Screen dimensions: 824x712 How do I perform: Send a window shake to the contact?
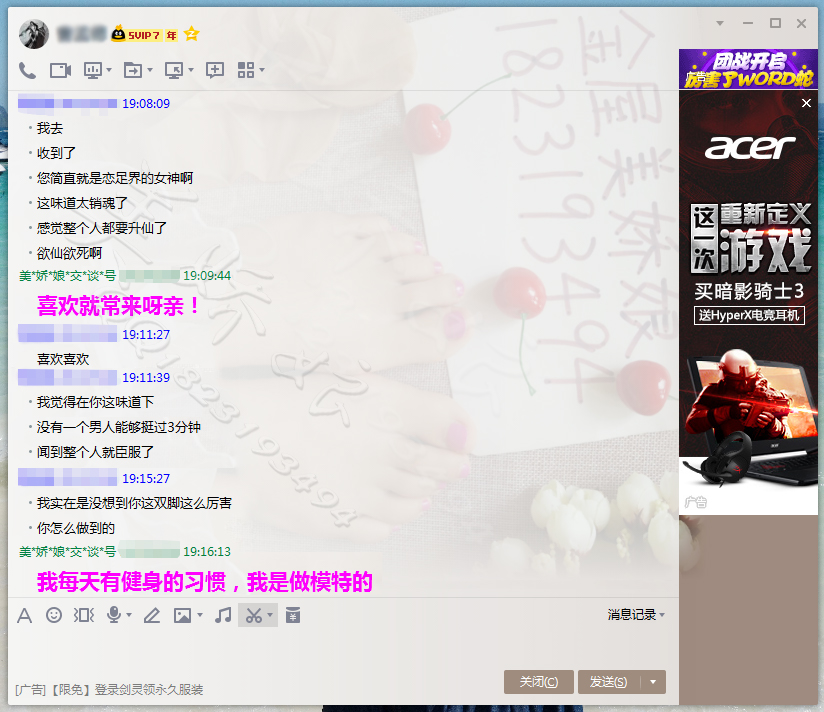click(x=84, y=615)
